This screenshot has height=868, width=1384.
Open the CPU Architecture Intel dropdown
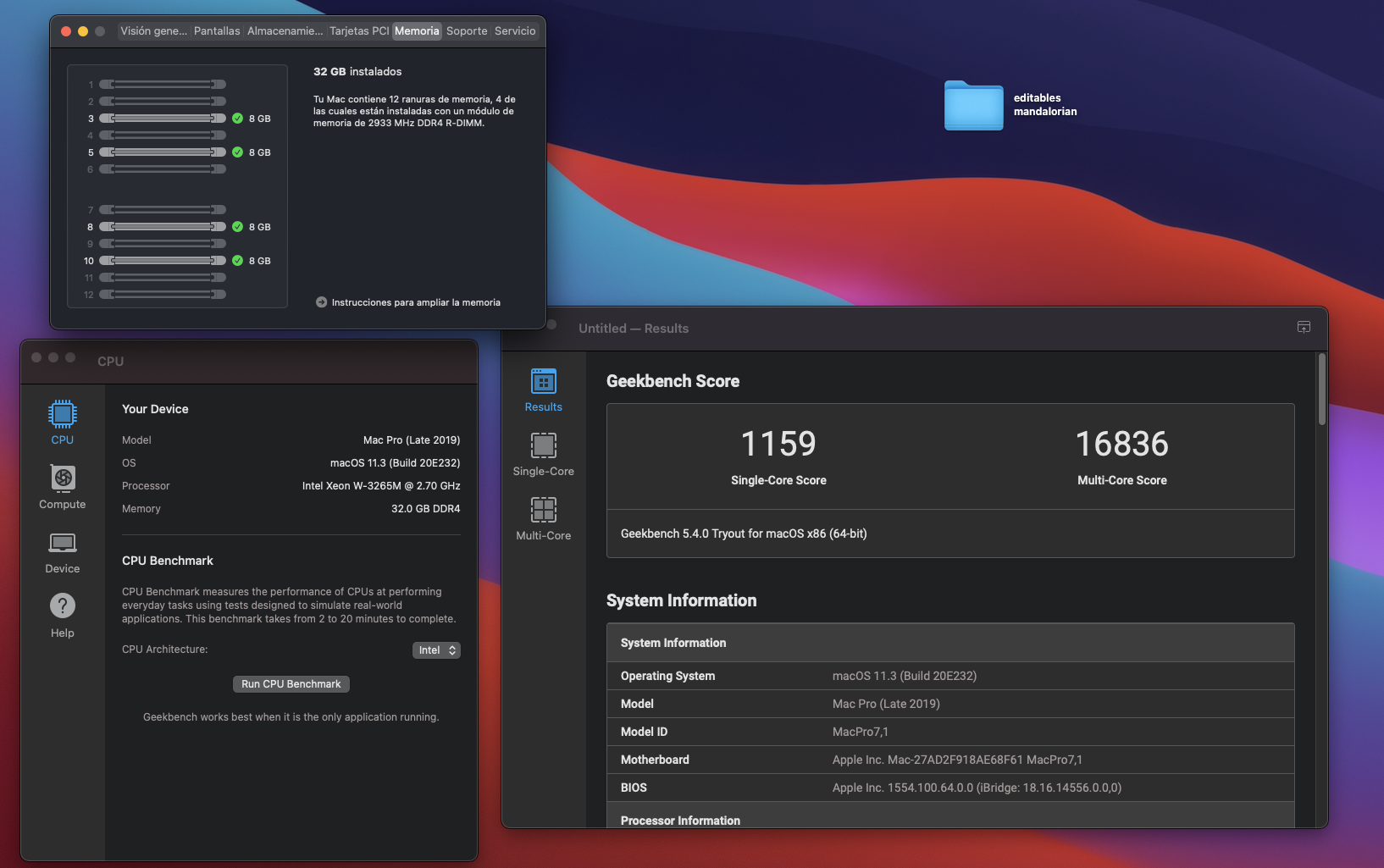click(x=436, y=650)
